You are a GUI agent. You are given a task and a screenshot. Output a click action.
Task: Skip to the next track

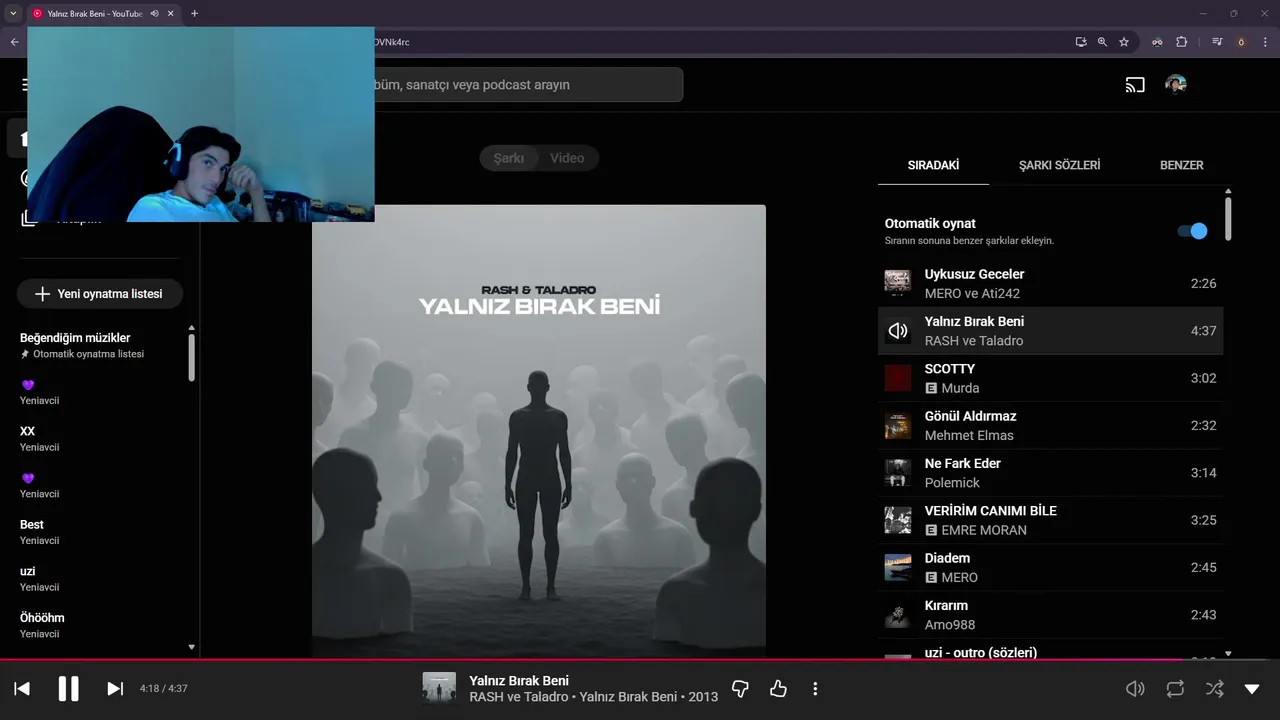(x=115, y=688)
